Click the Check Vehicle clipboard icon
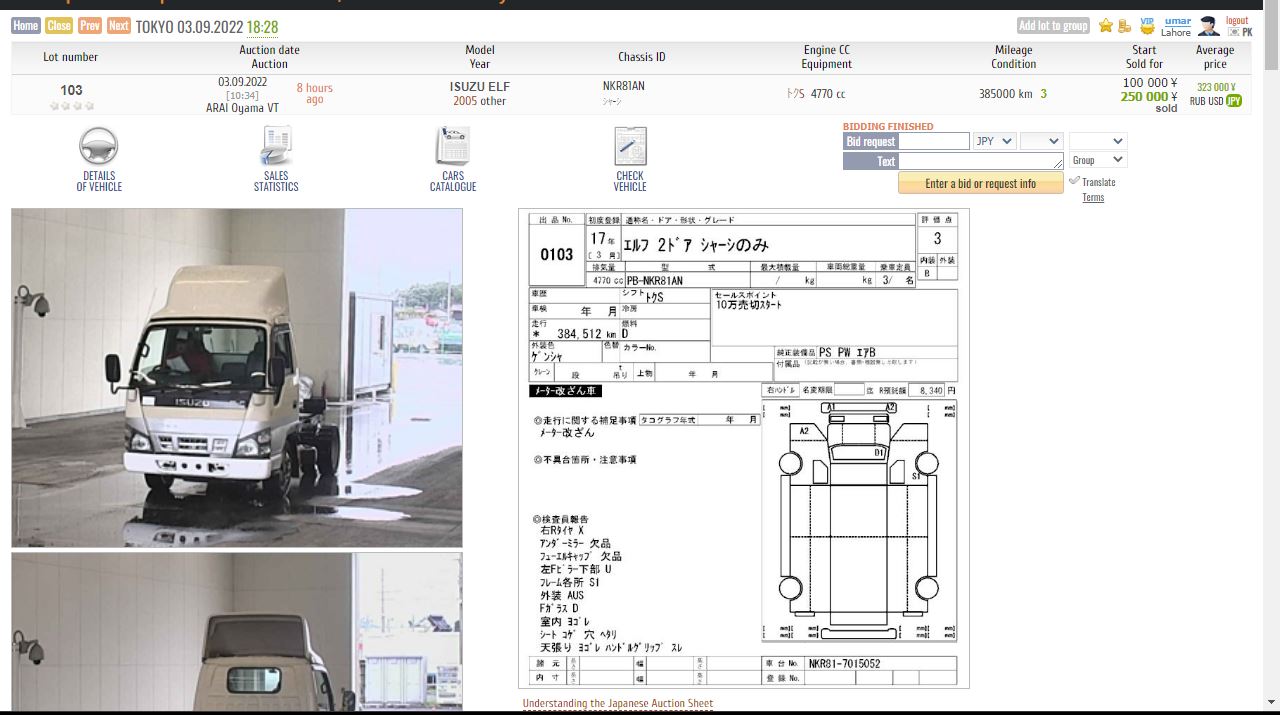This screenshot has height=715, width=1280. coord(630,147)
